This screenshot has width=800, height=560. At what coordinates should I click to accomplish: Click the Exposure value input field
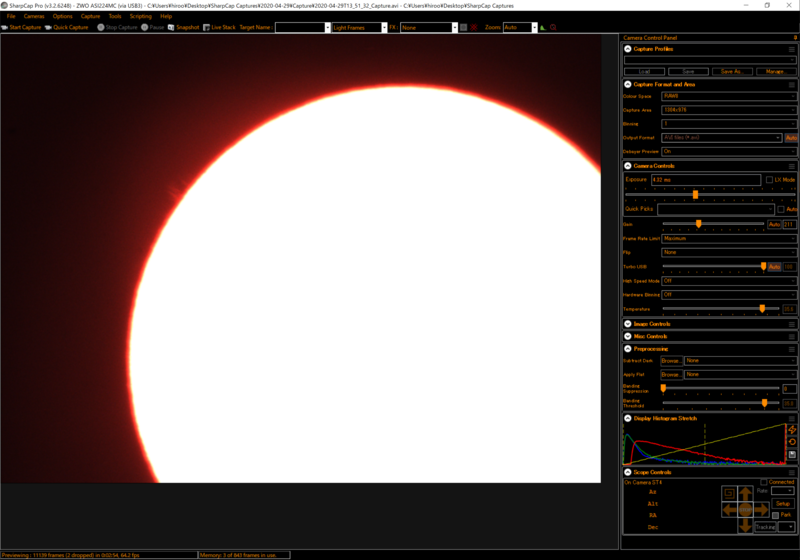click(x=706, y=180)
